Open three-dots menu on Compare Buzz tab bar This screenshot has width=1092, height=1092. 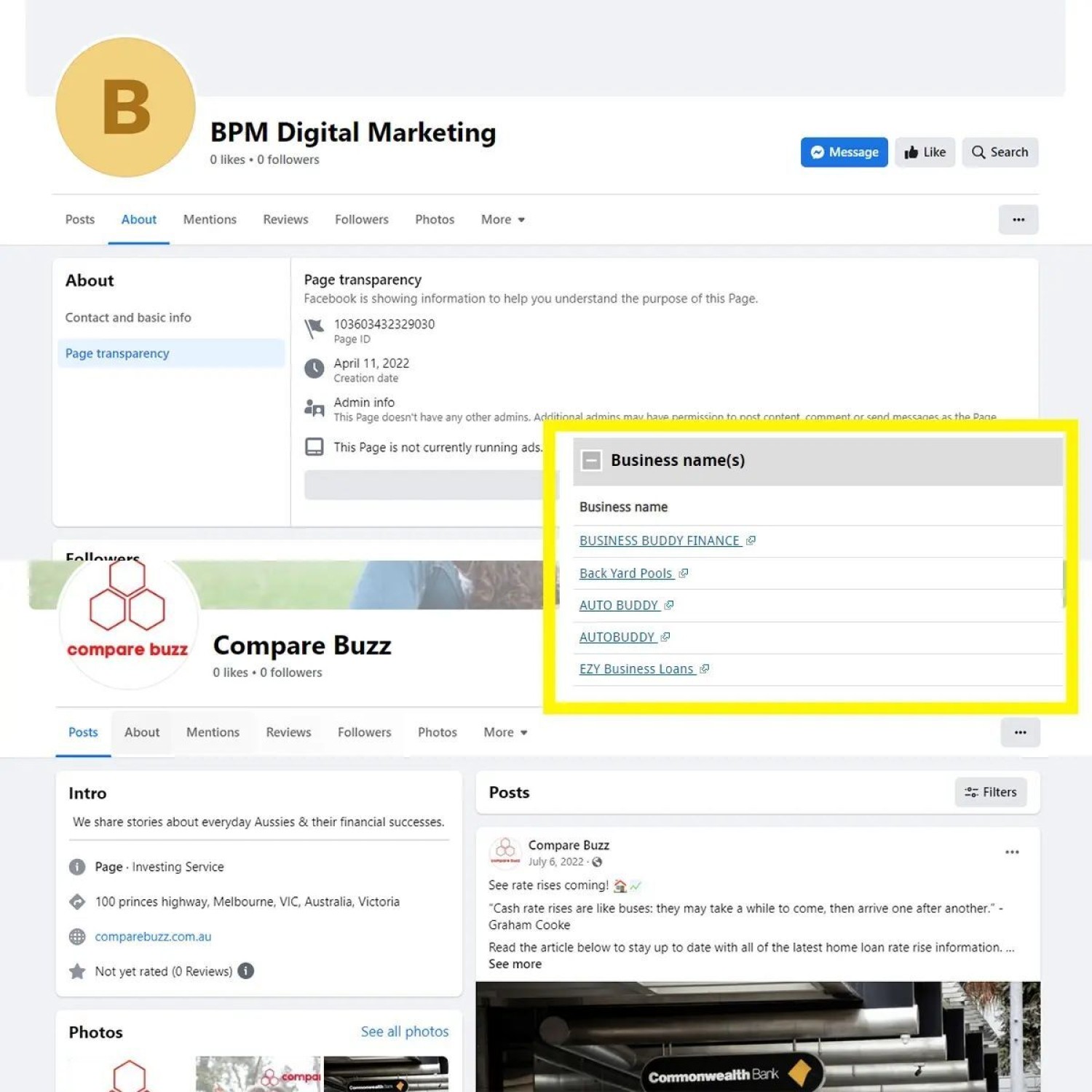(x=1020, y=732)
